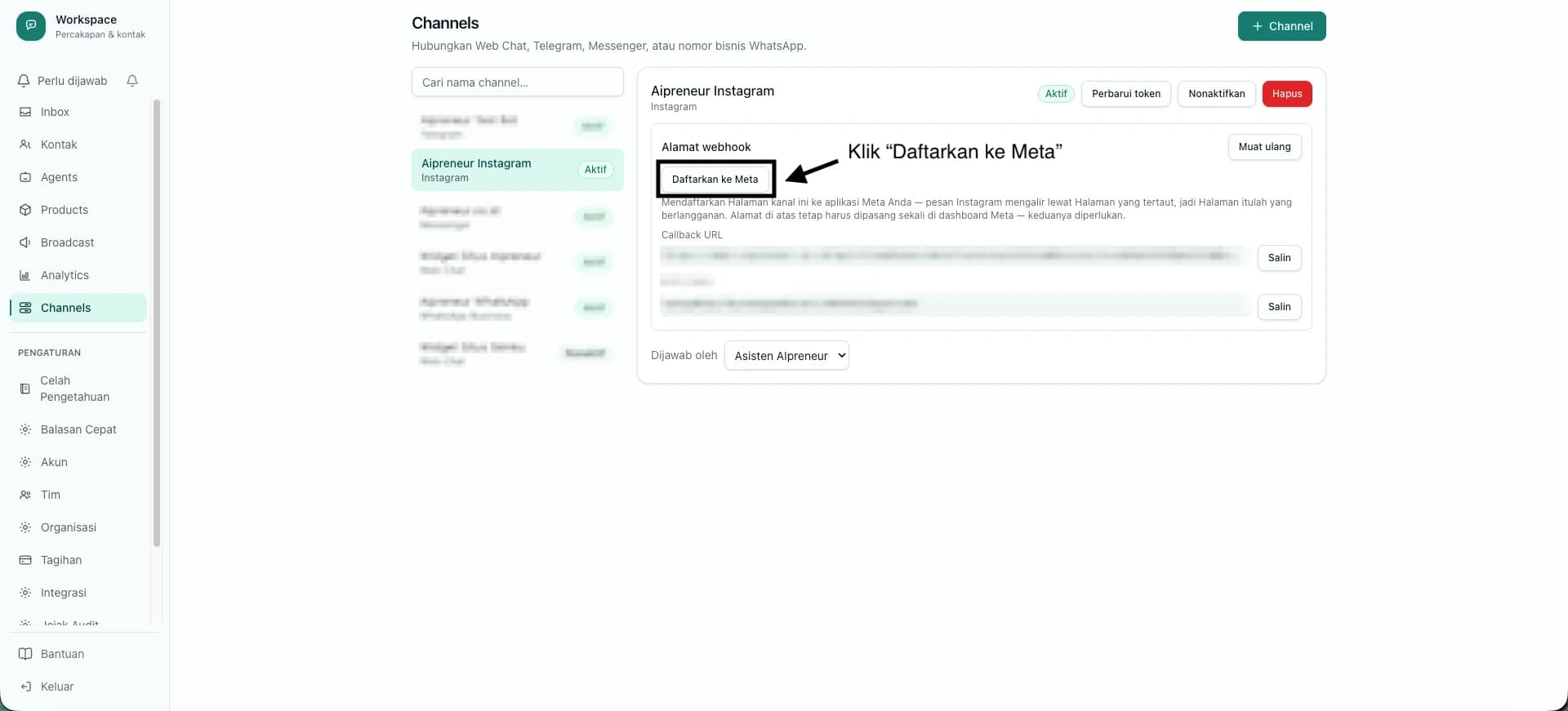Click the notification bell beside Perlu dijawab
Viewport: 1568px width, 711px height.
coord(132,81)
